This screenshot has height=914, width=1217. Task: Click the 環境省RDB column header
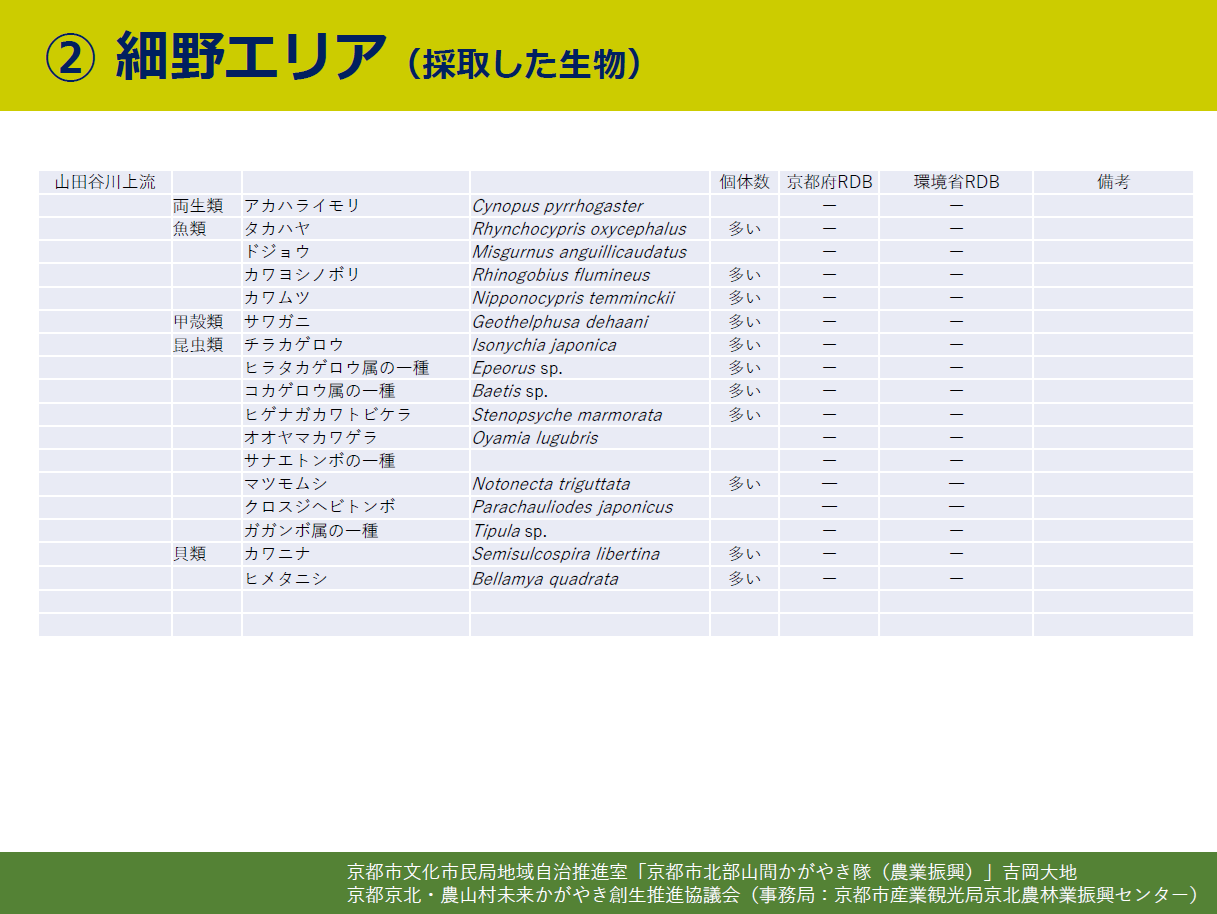(x=956, y=182)
